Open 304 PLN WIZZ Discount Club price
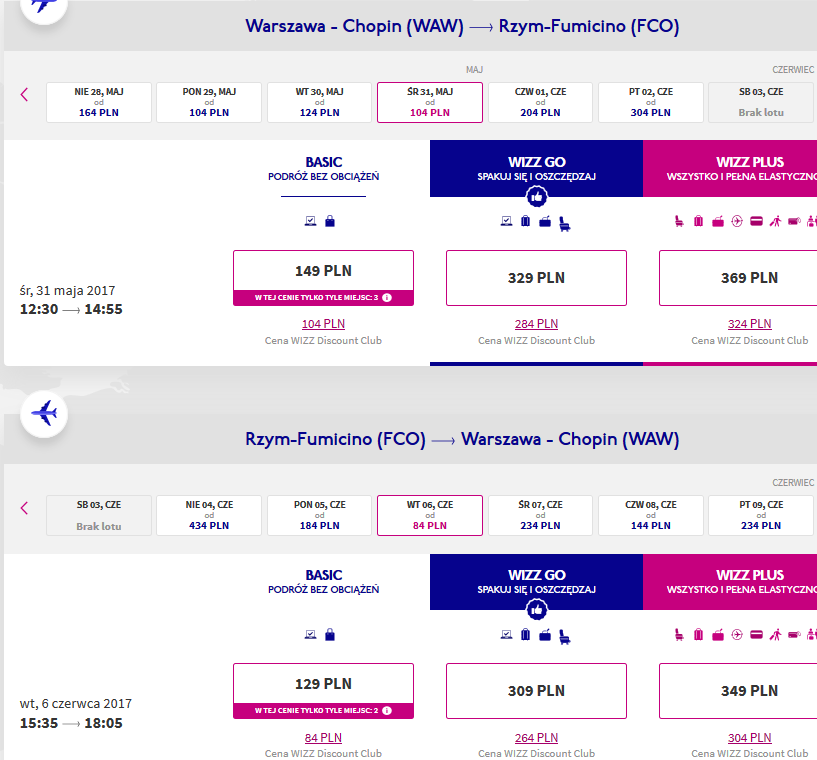Viewport: 817px width, 760px height. pyautogui.click(x=749, y=738)
